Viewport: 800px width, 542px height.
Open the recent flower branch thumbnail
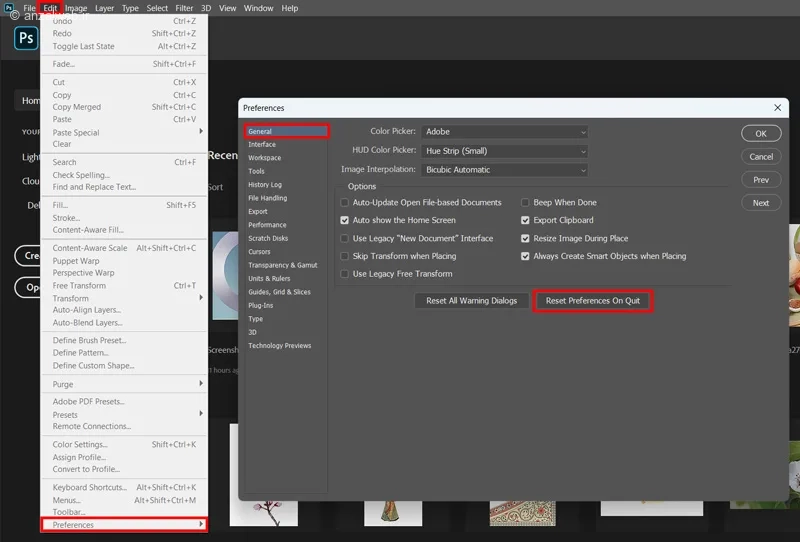(x=264, y=513)
